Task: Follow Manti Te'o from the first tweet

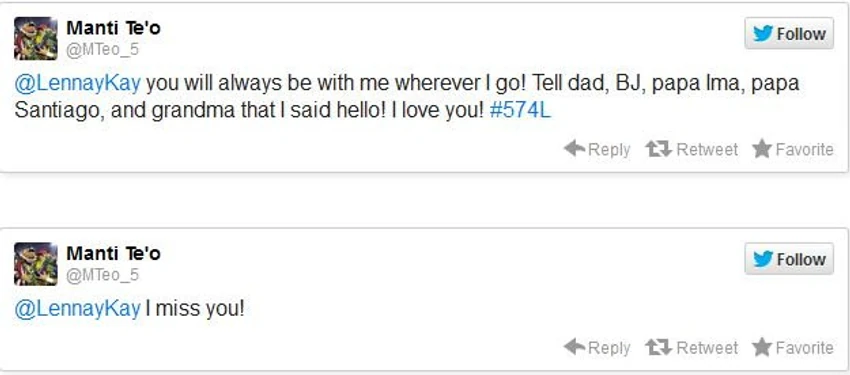Action: [x=789, y=34]
